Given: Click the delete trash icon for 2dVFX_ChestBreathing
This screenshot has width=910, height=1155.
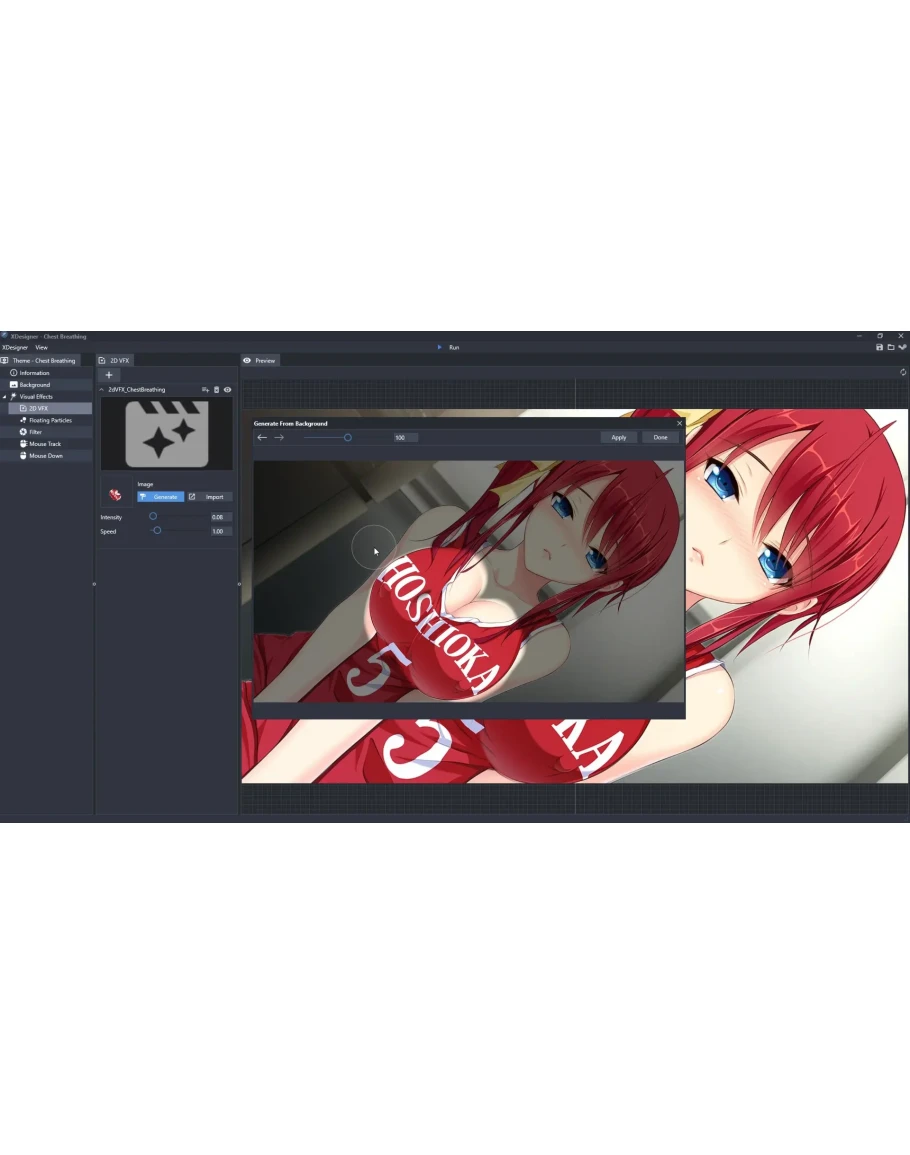Looking at the screenshot, I should (x=216, y=390).
